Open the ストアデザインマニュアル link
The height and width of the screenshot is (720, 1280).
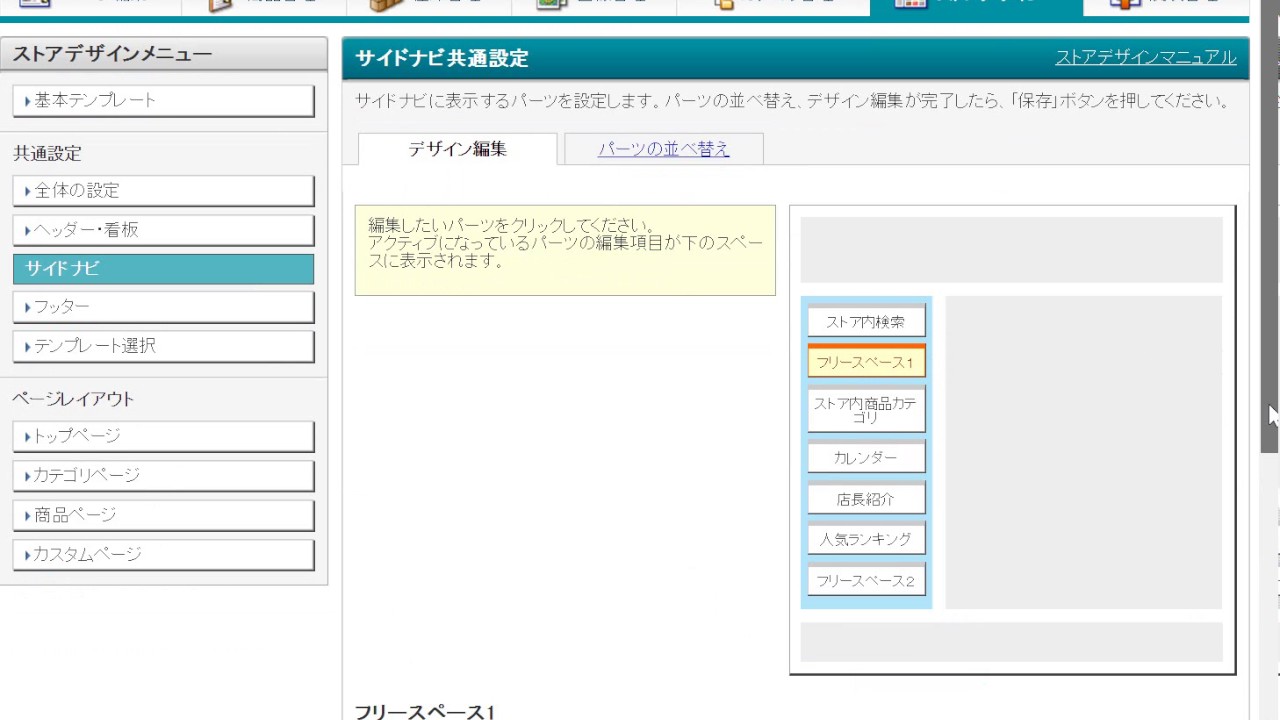1146,57
